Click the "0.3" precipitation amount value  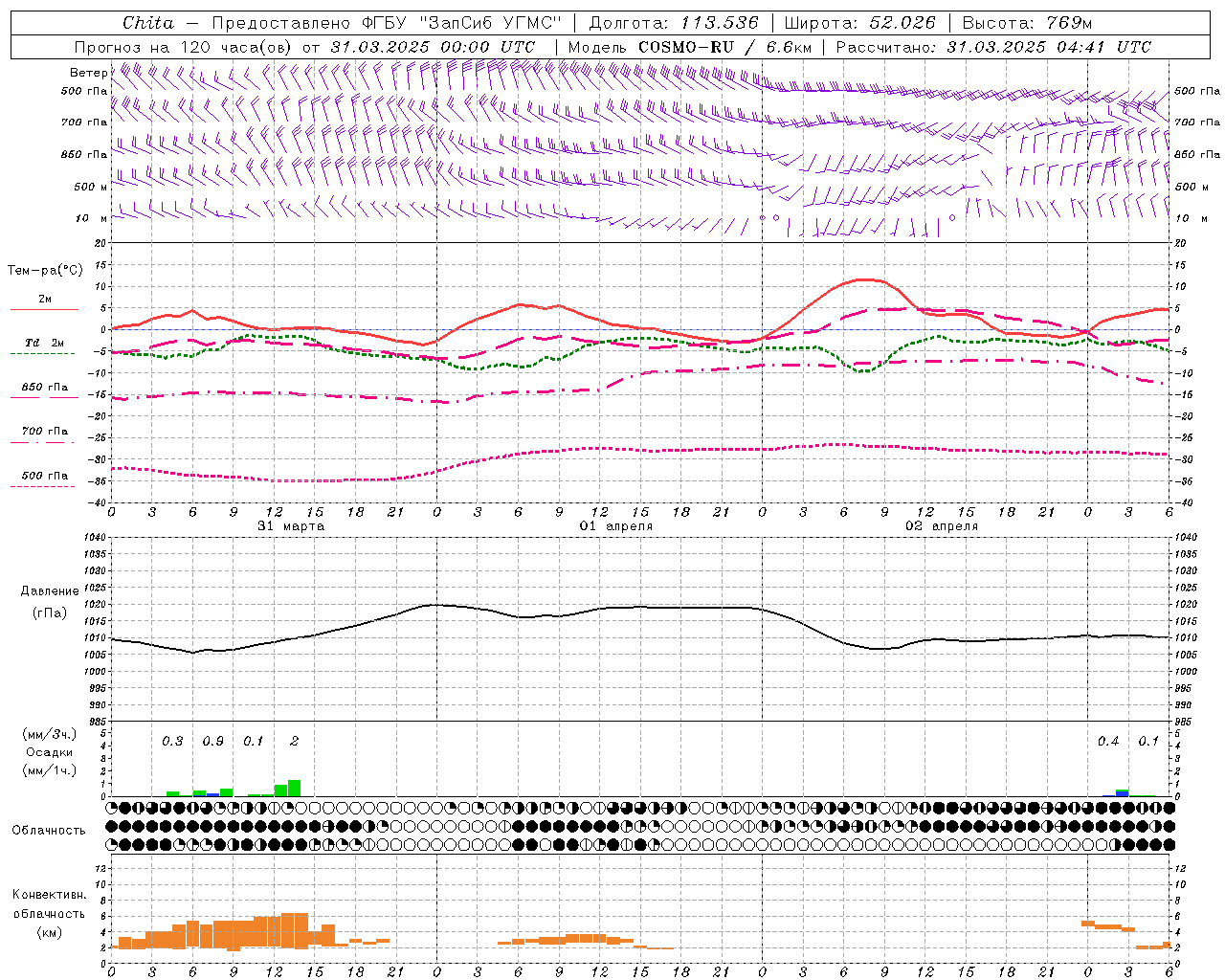tap(172, 742)
